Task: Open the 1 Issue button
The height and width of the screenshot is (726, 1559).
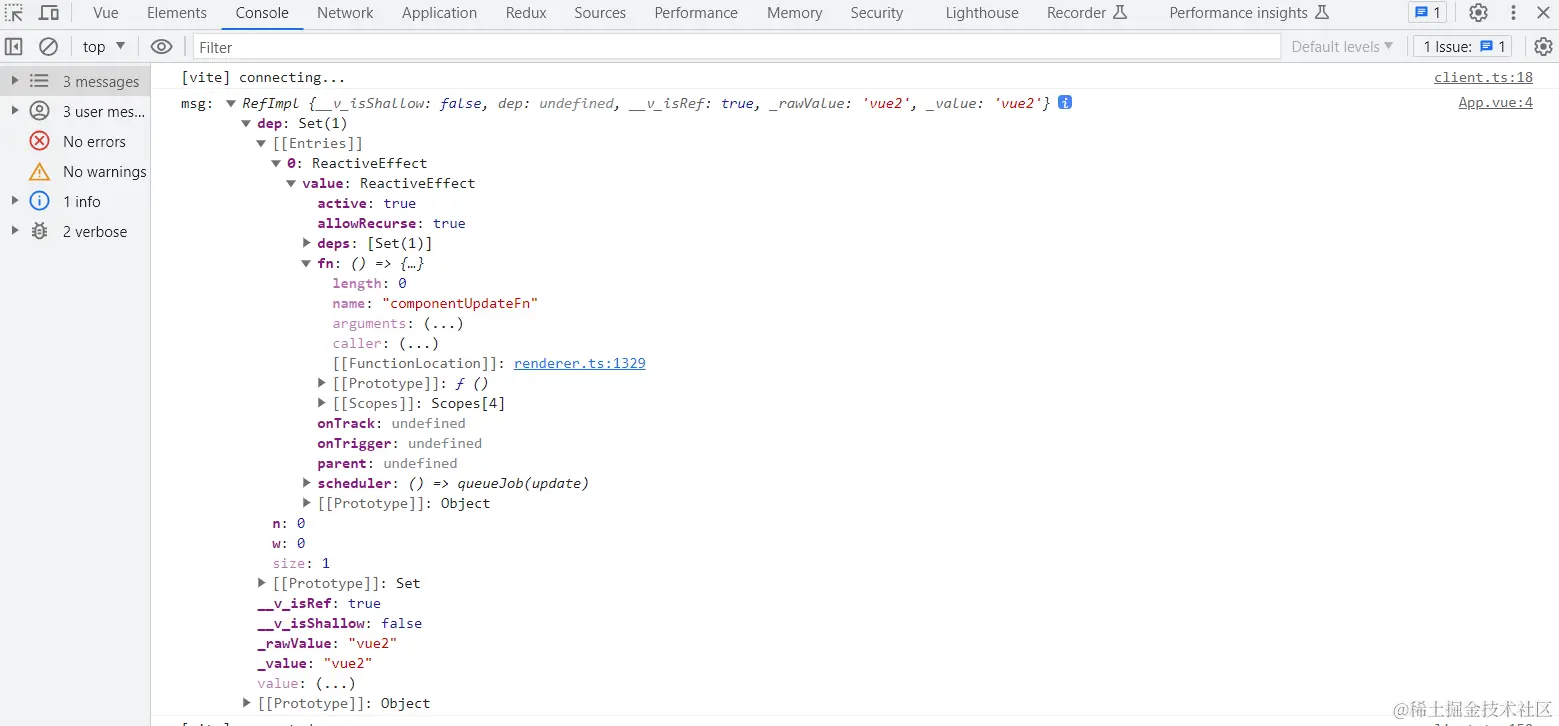Action: [1464, 47]
